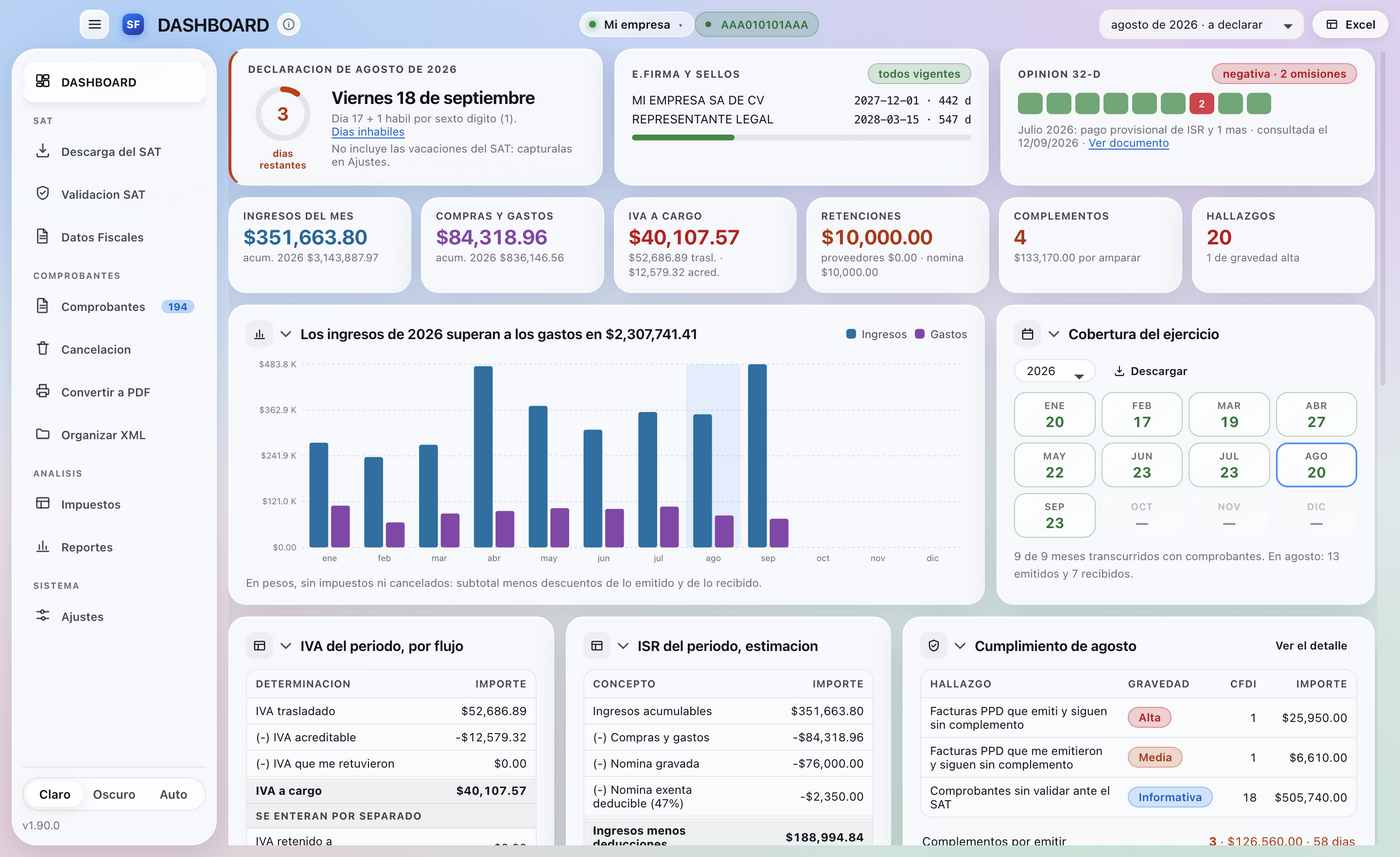Open the period selector agosto de 2026

(x=1201, y=25)
